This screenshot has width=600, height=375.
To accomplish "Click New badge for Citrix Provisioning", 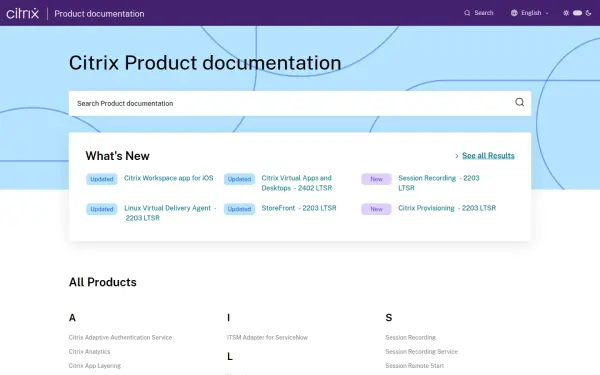I will 376,209.
